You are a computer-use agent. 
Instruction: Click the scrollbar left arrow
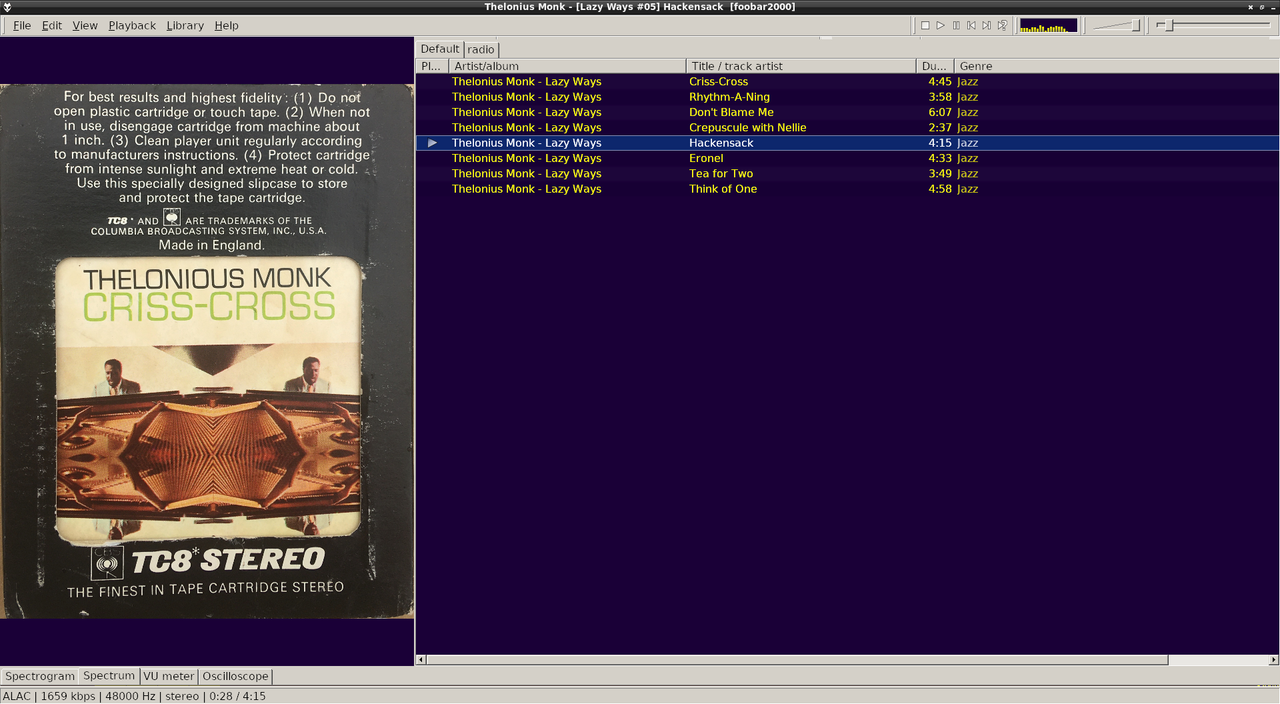pyautogui.click(x=421, y=660)
